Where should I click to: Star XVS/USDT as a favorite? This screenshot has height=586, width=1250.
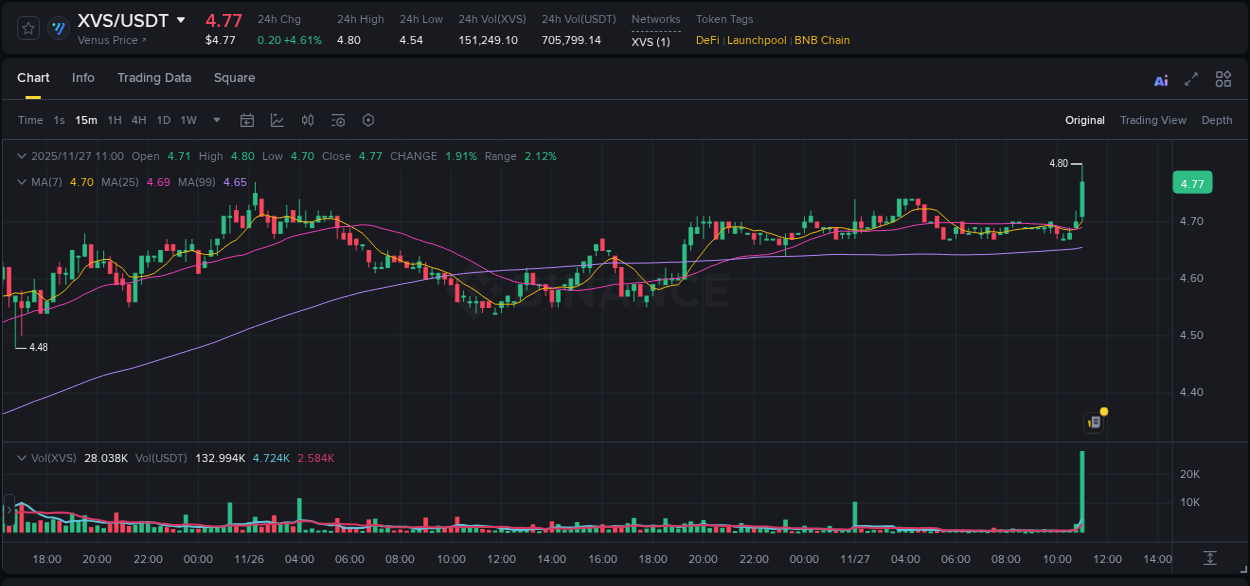coord(28,28)
